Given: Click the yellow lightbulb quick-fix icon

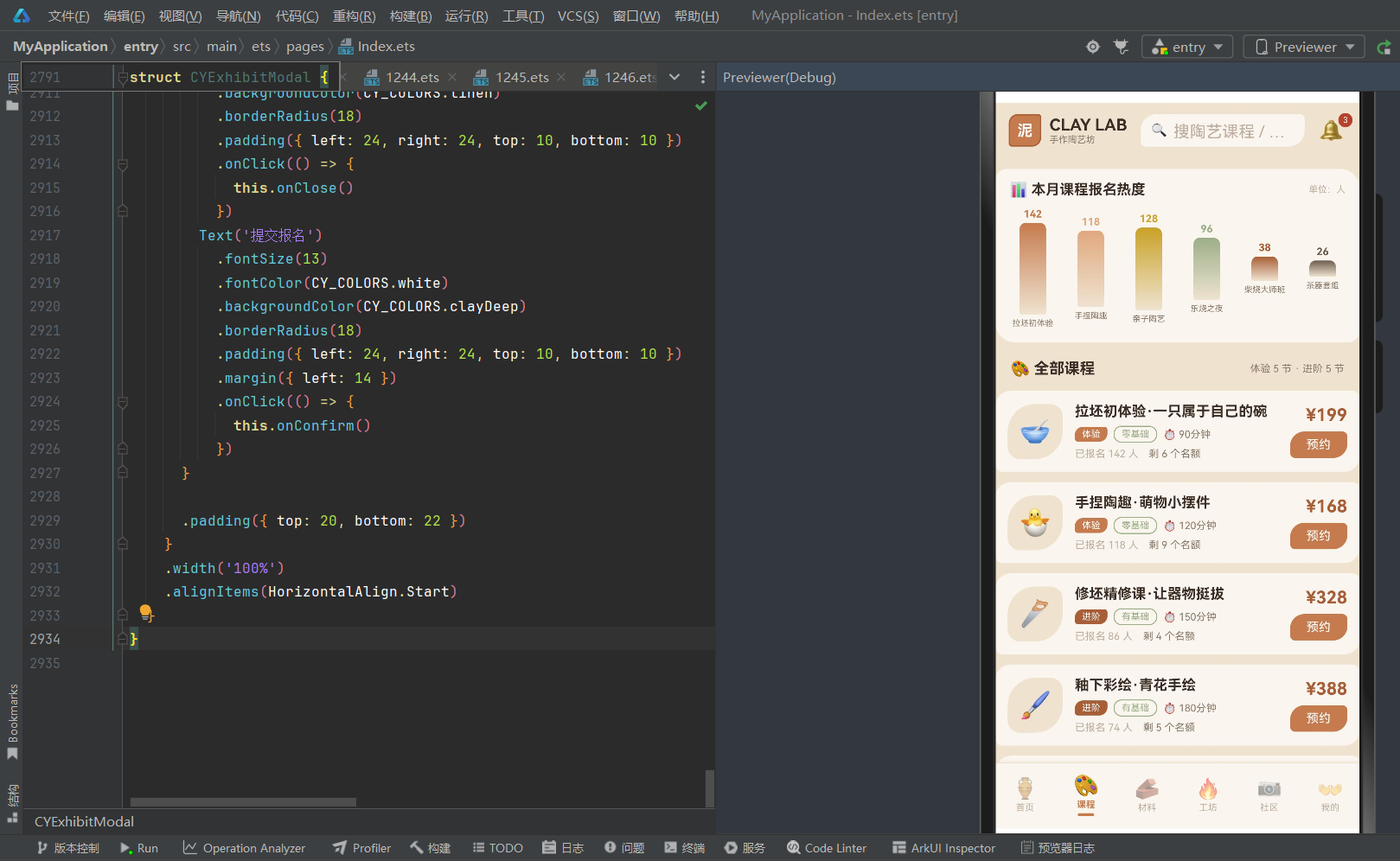Looking at the screenshot, I should (x=146, y=614).
